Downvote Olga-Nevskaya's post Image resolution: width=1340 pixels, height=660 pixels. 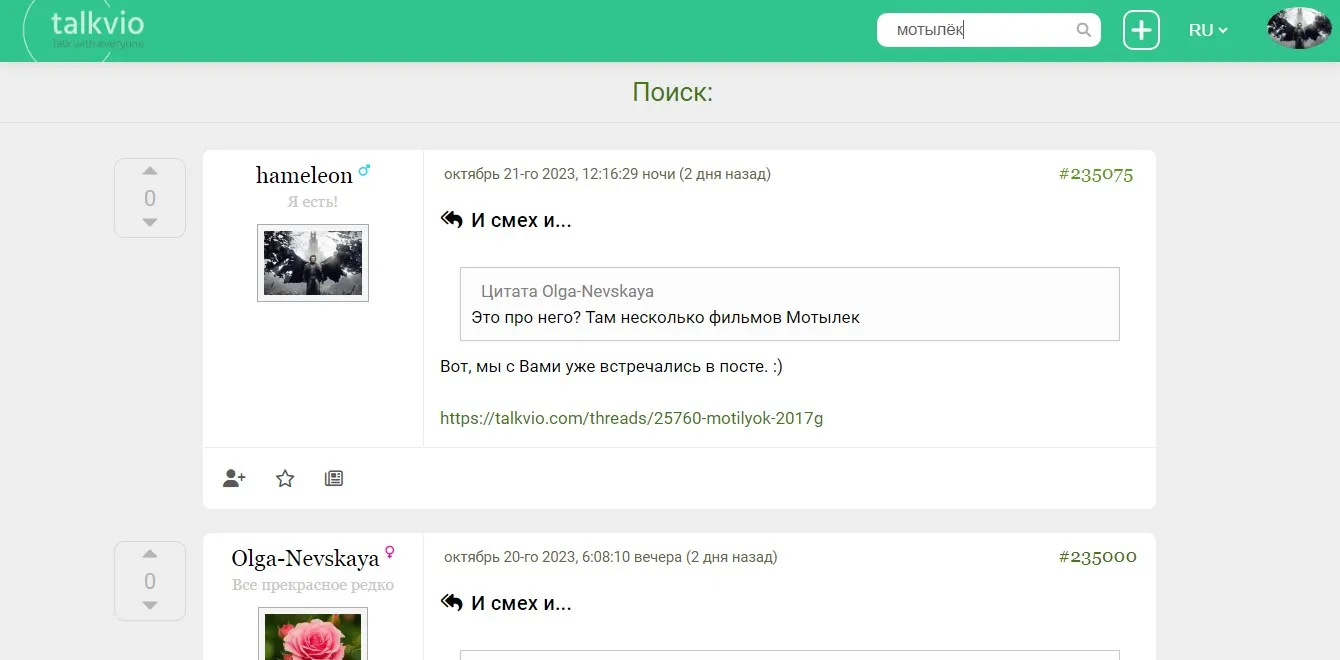[150, 605]
